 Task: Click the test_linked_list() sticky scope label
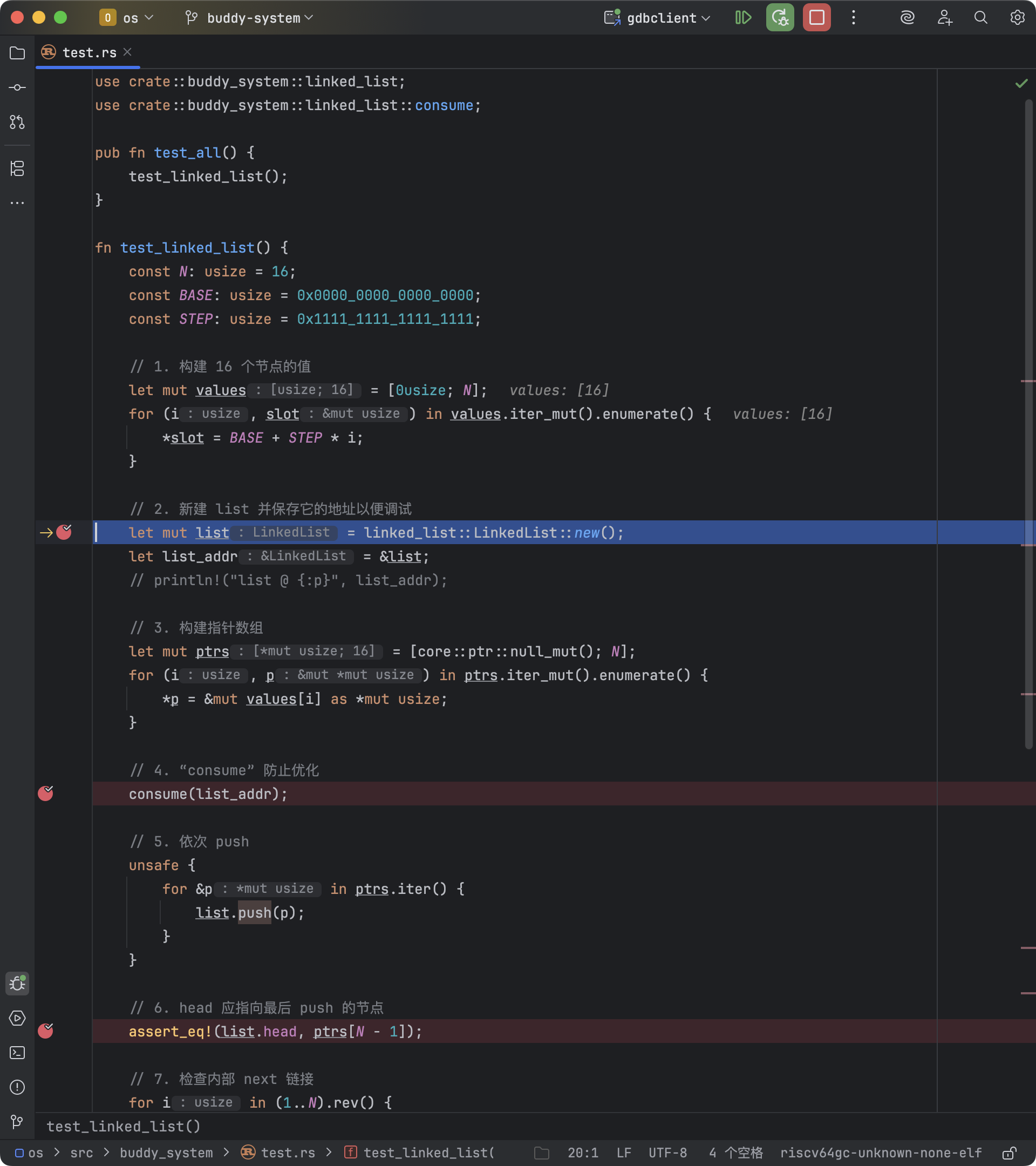(123, 1126)
